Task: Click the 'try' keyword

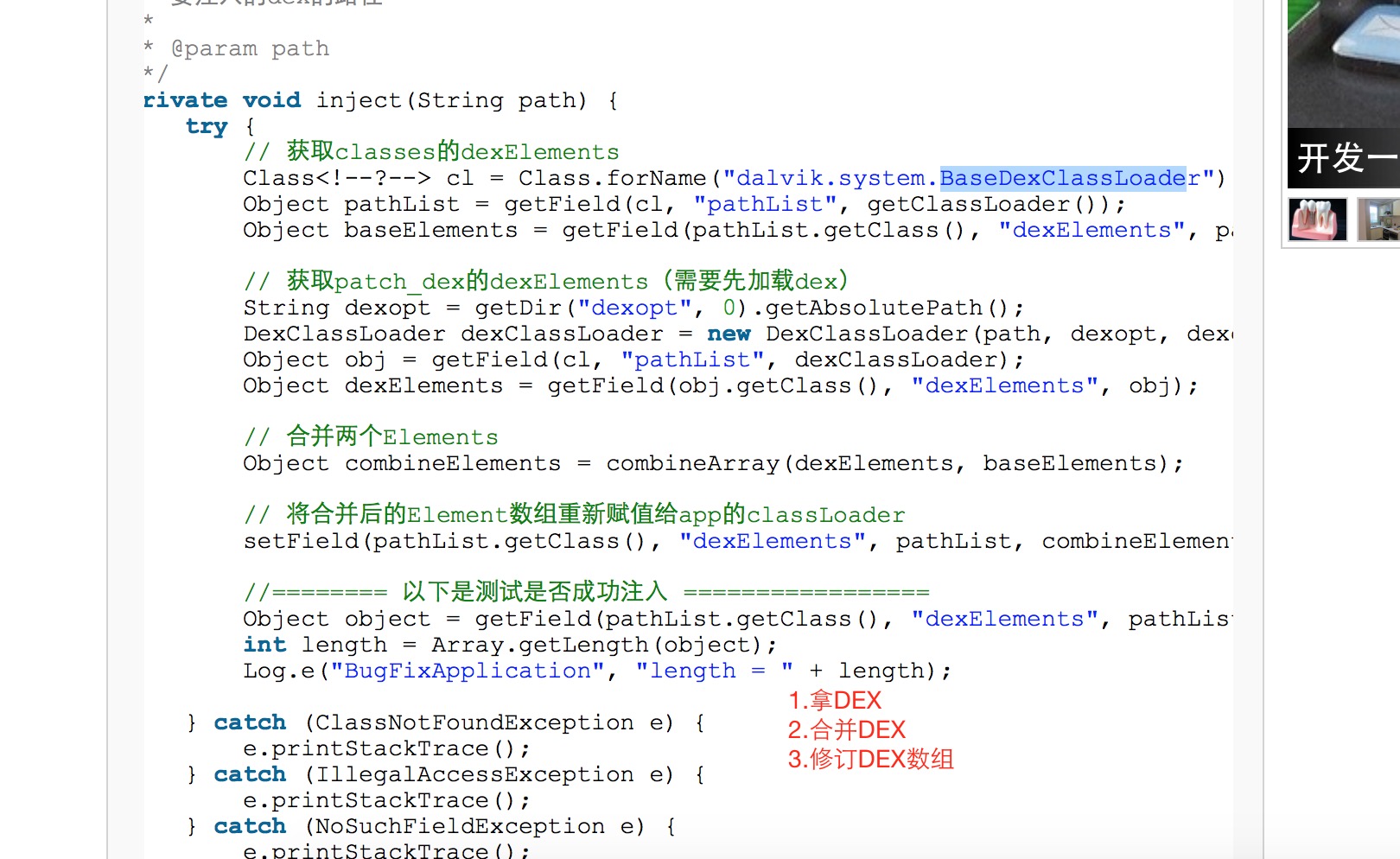Action: (207, 126)
